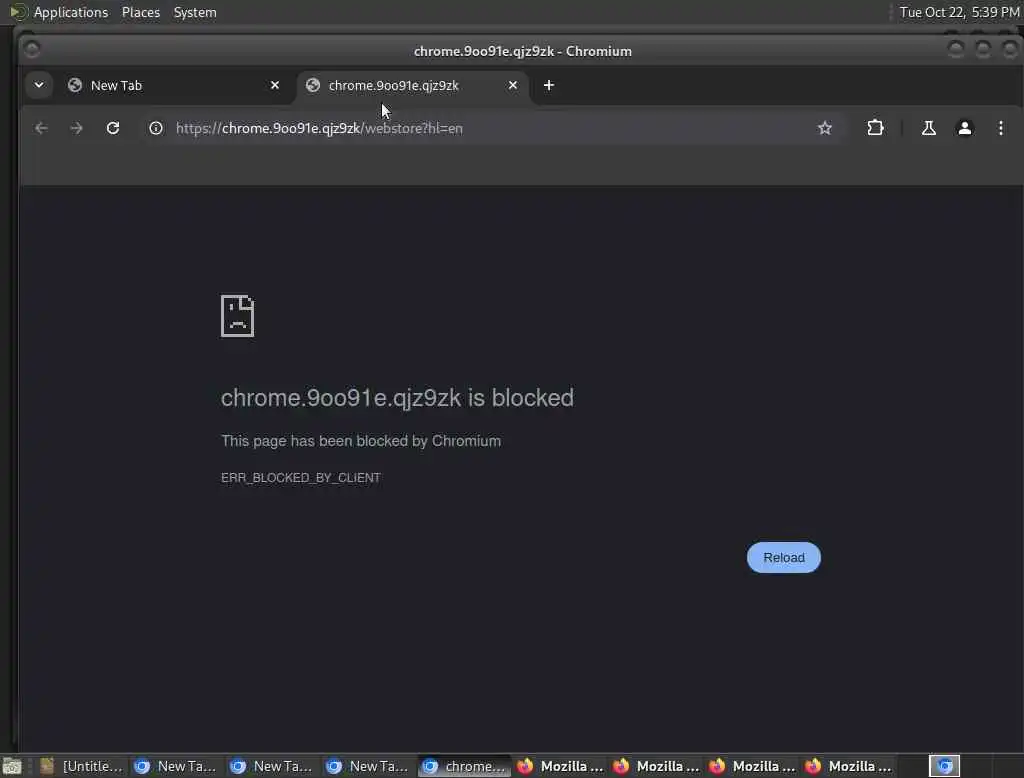Select the chrome.9oo91e.qjz9zk tab
The width and height of the screenshot is (1024, 778).
coord(411,86)
